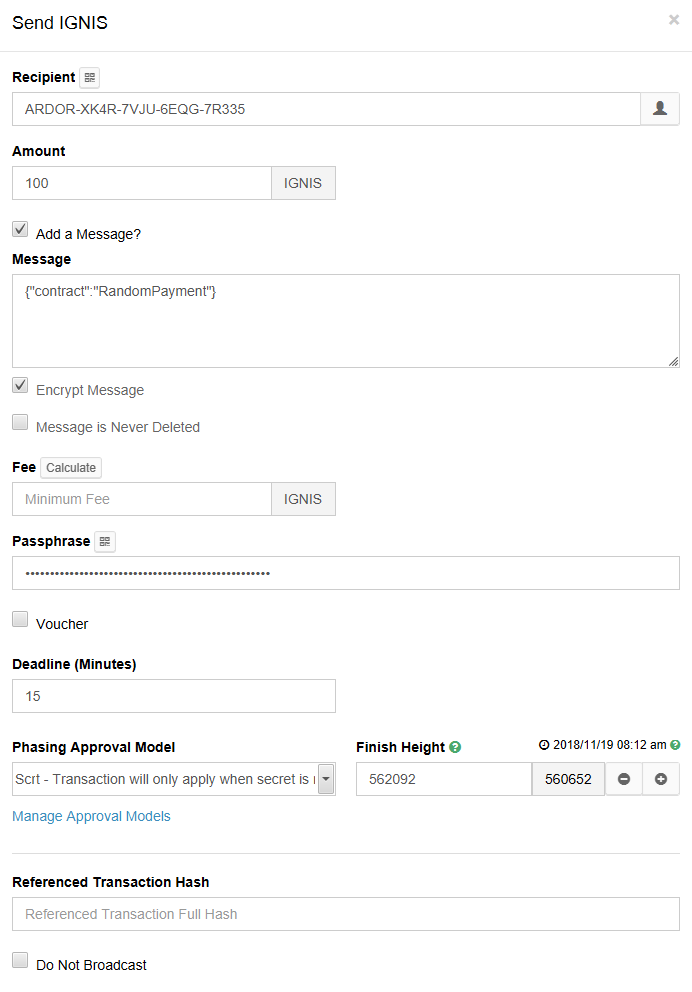Open Manage Approval Models link

(x=91, y=816)
